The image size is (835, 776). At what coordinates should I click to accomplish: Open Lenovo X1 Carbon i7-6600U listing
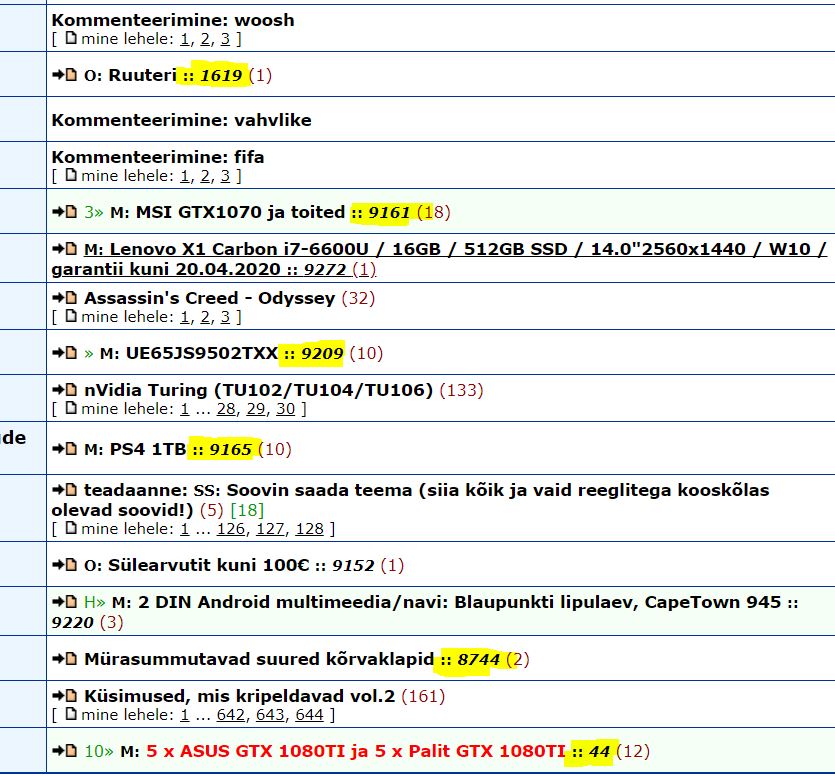tap(440, 259)
